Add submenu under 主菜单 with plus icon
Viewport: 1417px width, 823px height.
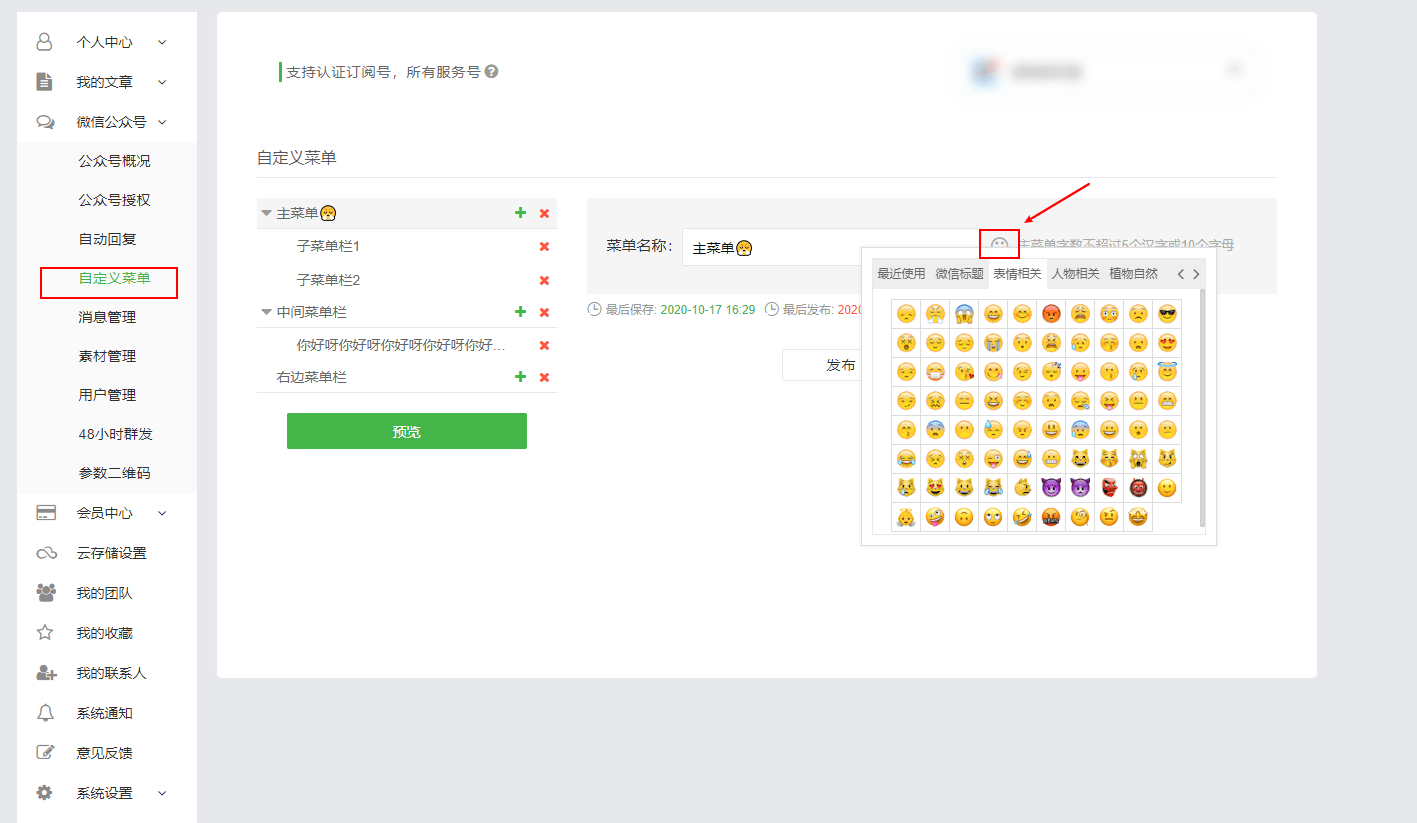coord(520,213)
